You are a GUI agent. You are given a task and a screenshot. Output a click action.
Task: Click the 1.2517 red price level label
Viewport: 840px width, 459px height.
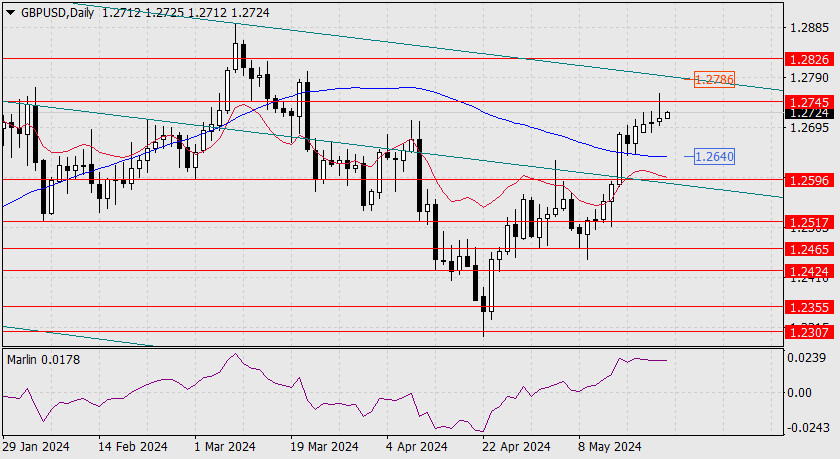click(x=809, y=222)
